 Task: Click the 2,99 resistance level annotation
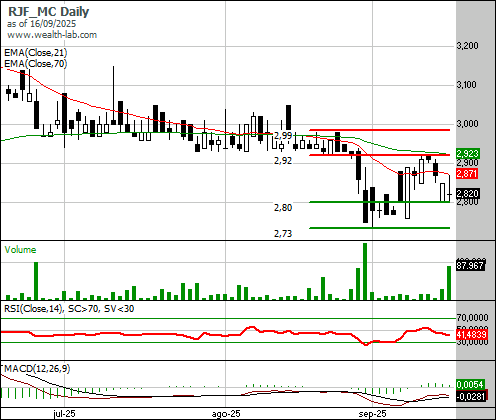pos(283,136)
